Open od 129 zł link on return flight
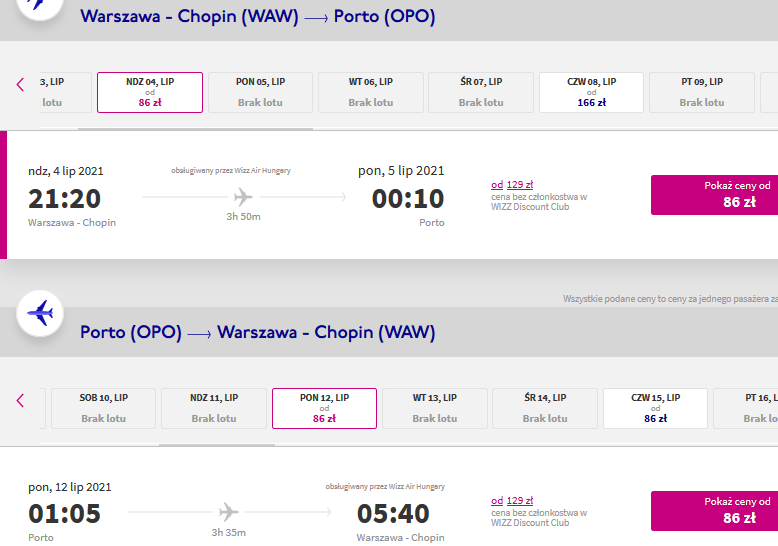This screenshot has height=546, width=778. (x=512, y=501)
